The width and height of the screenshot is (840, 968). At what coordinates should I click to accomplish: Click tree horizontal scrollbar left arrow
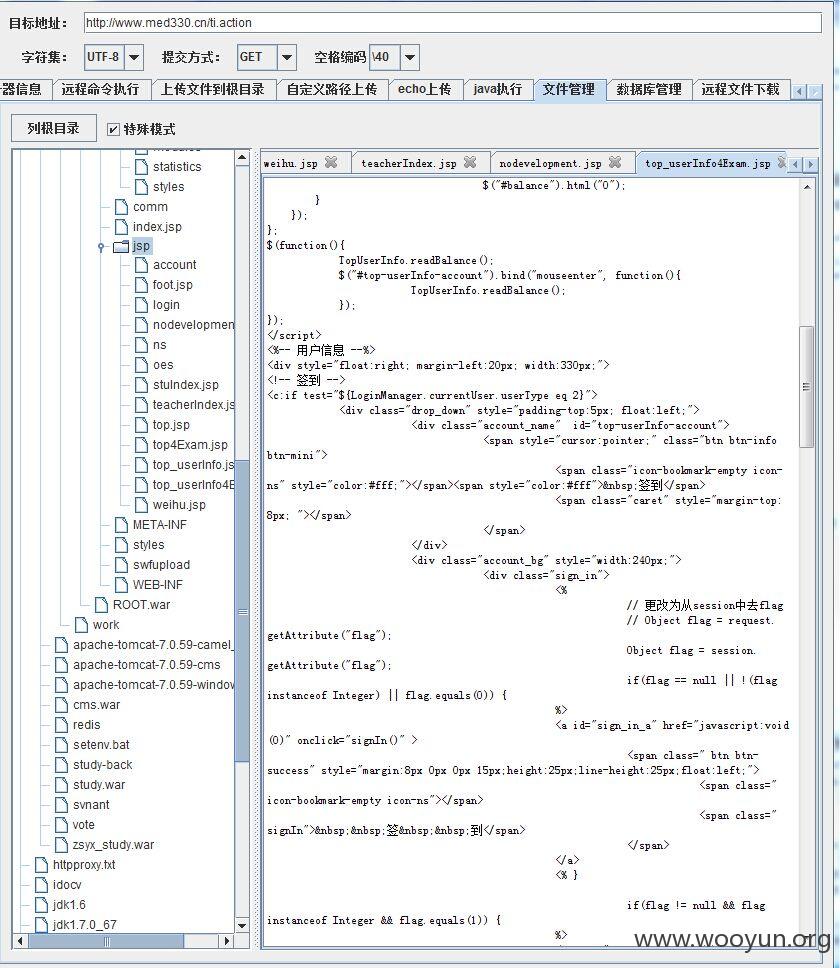(20, 941)
